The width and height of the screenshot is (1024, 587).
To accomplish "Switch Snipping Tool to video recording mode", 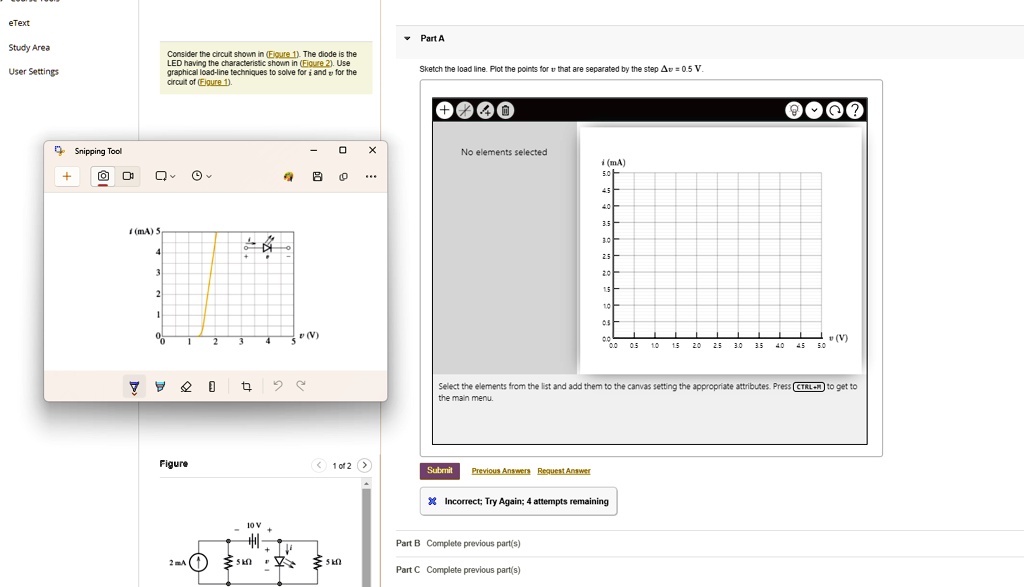I will click(x=128, y=175).
